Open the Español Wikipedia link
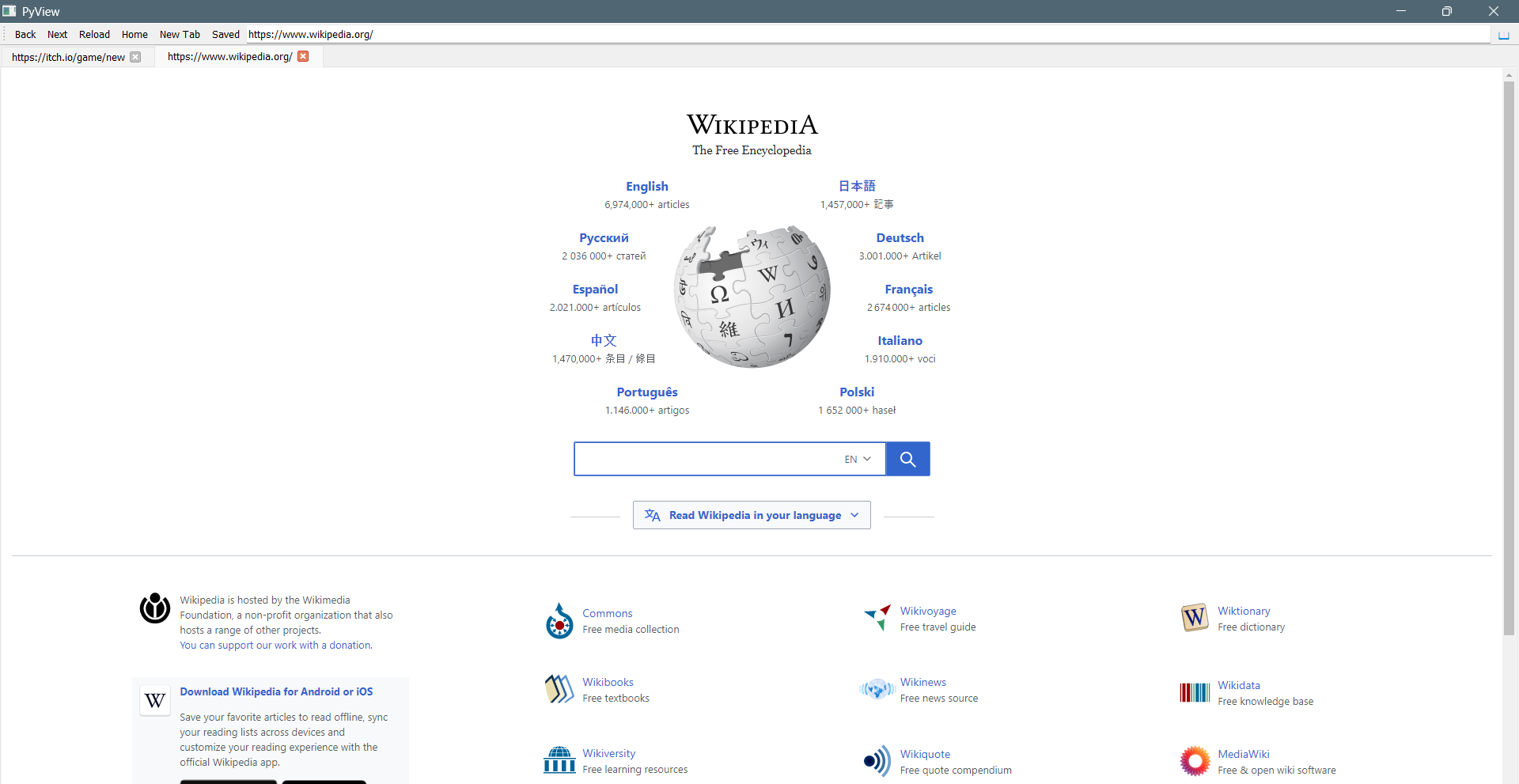The width and height of the screenshot is (1519, 784). [x=595, y=290]
